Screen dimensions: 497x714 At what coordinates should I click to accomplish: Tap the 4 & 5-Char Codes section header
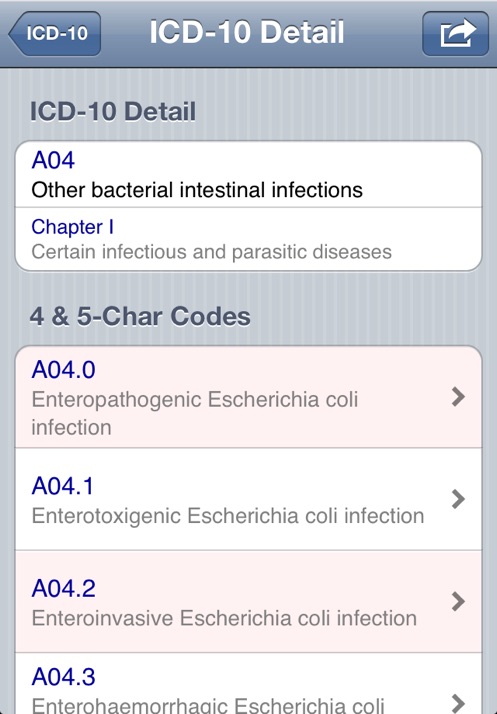coord(140,316)
